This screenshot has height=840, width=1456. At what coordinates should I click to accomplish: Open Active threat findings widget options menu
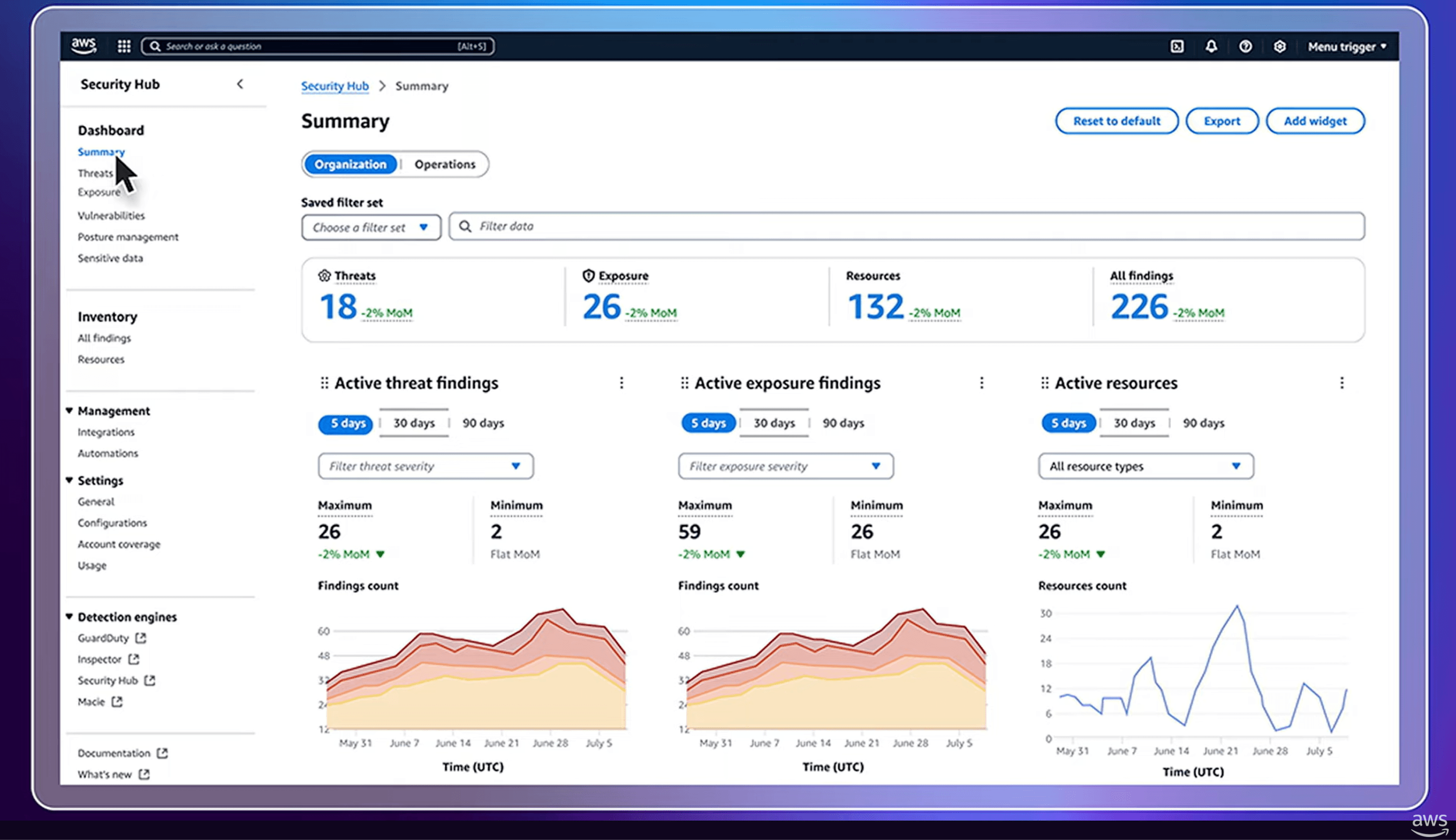[622, 382]
